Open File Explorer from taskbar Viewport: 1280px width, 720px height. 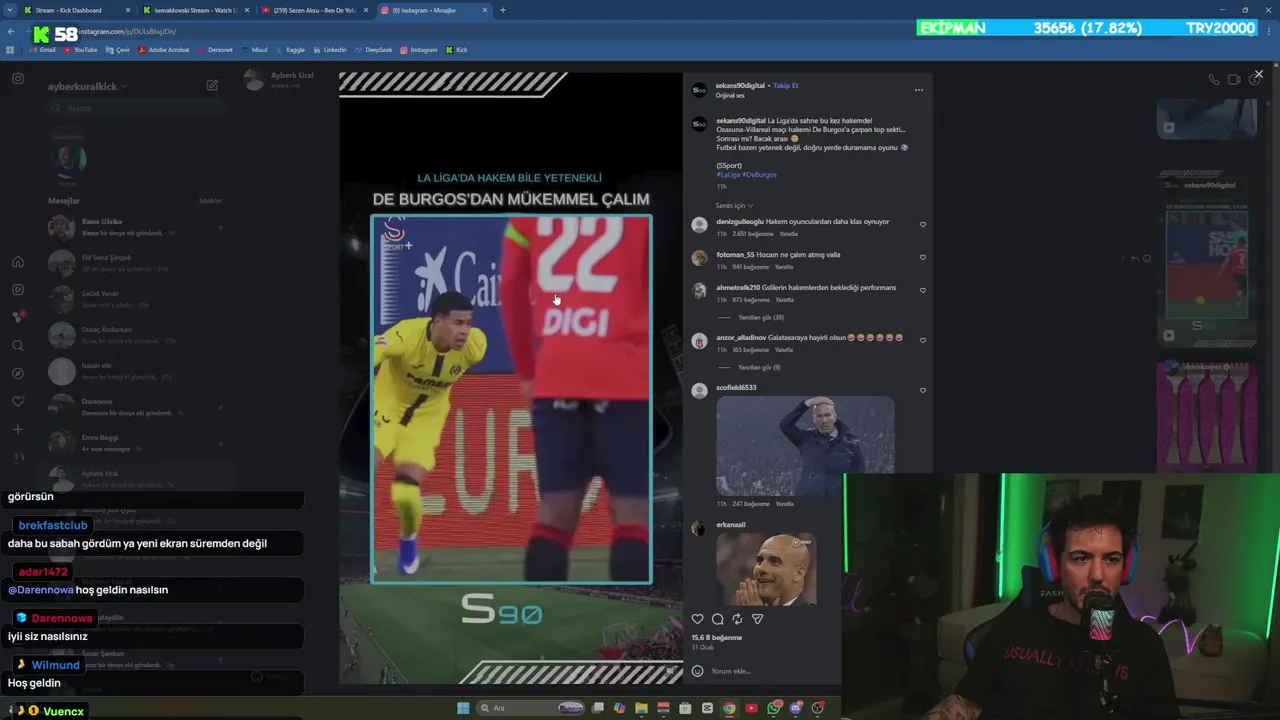tap(641, 708)
